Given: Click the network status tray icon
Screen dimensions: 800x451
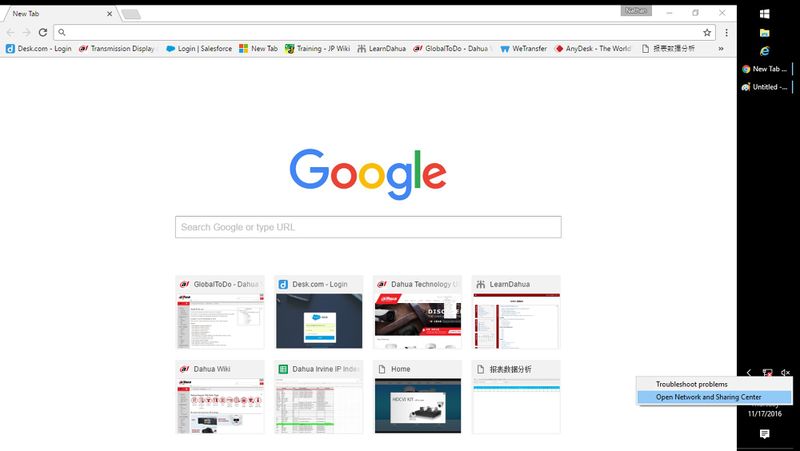Looking at the screenshot, I should [767, 372].
